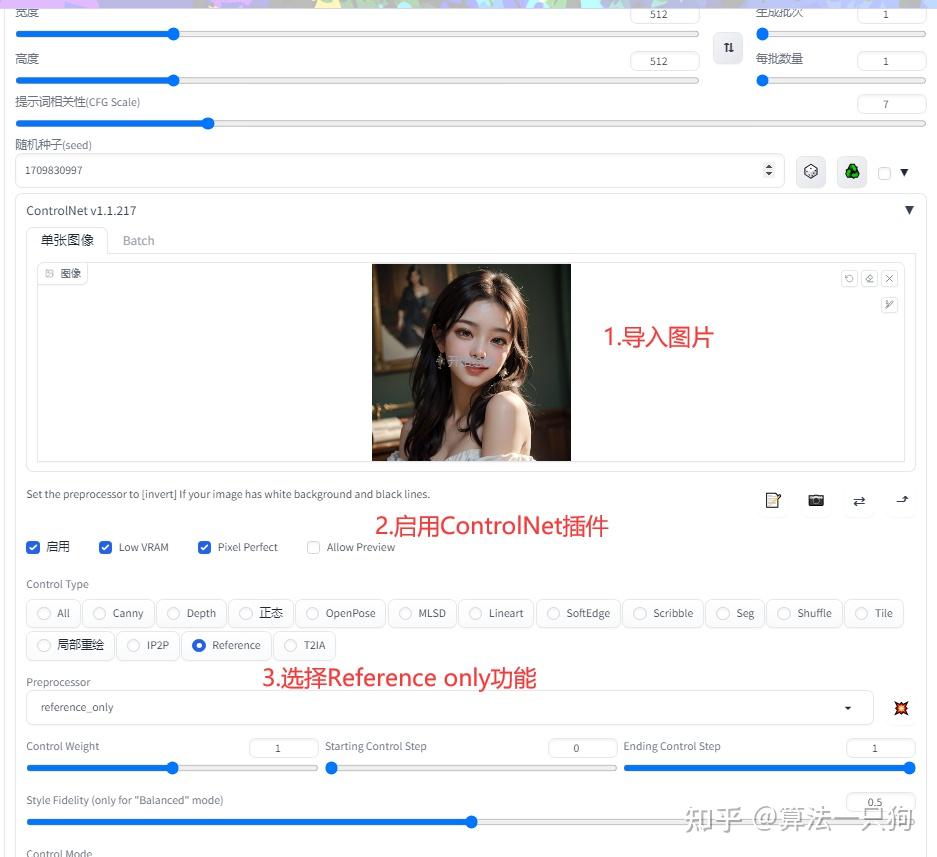The width and height of the screenshot is (937, 857).
Task: Switch to the Batch tab
Action: (137, 240)
